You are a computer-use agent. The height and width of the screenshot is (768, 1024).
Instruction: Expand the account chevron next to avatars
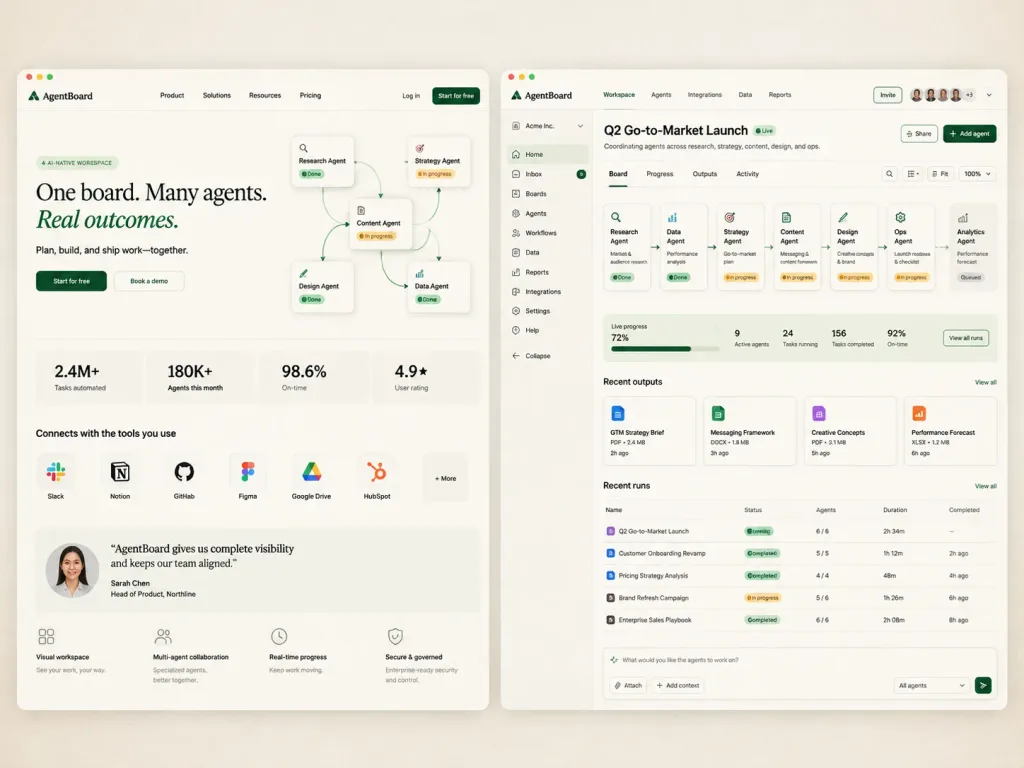coord(989,95)
